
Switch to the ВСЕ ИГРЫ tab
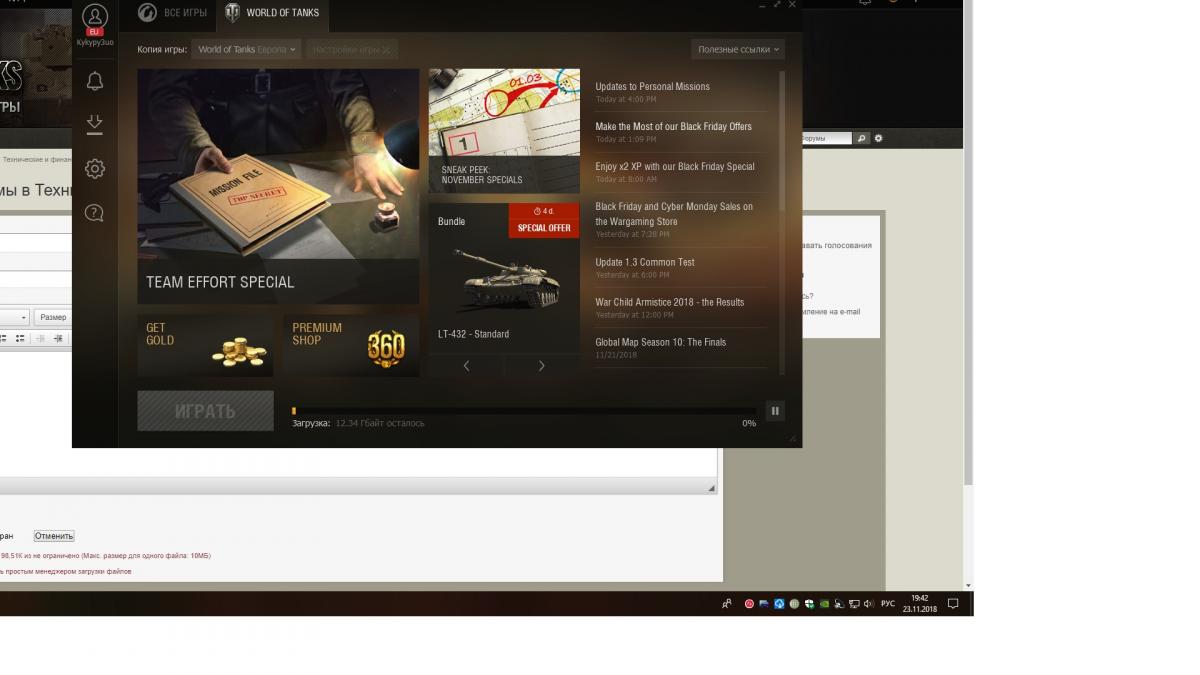click(x=173, y=13)
